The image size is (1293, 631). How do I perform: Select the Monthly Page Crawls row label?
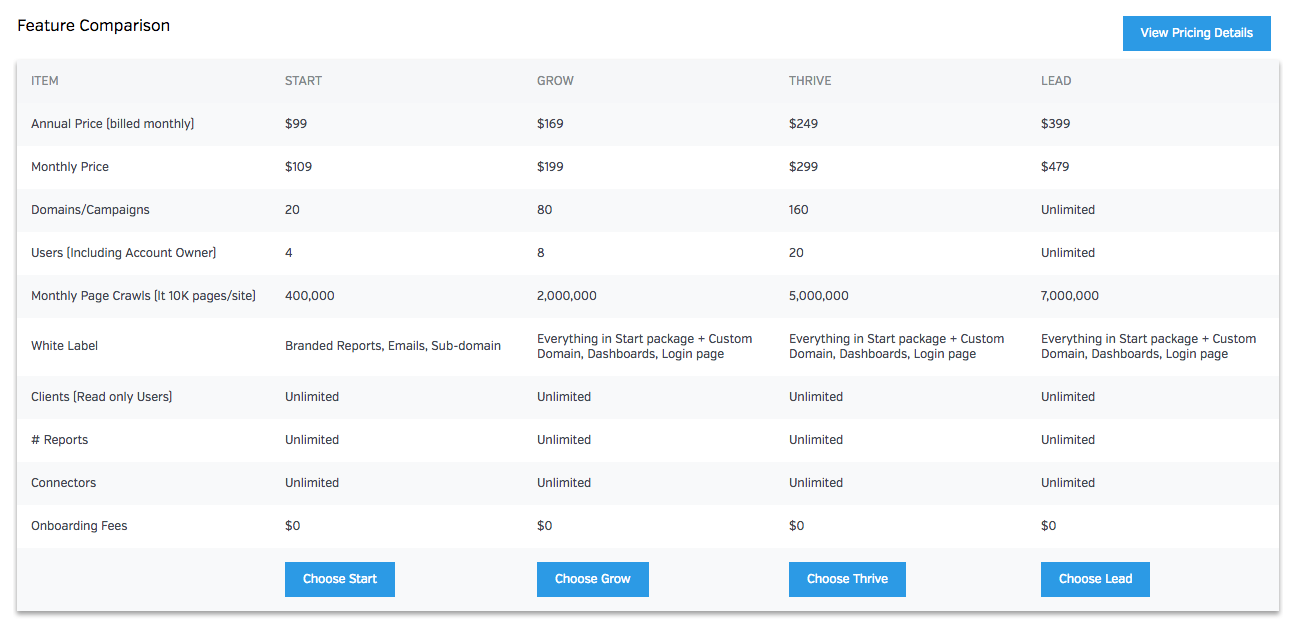click(x=143, y=296)
